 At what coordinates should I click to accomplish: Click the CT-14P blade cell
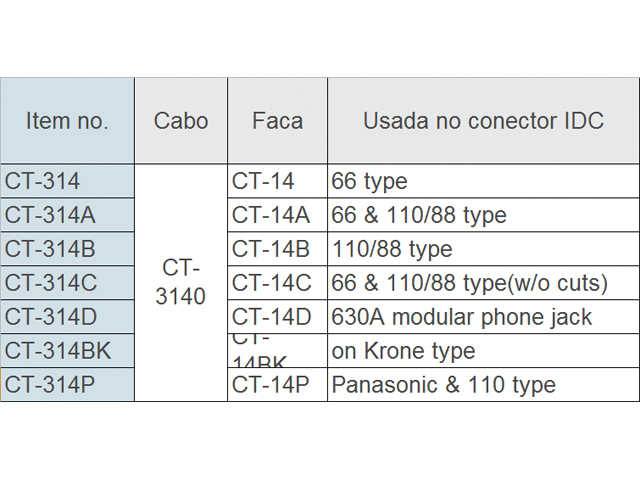tap(277, 385)
